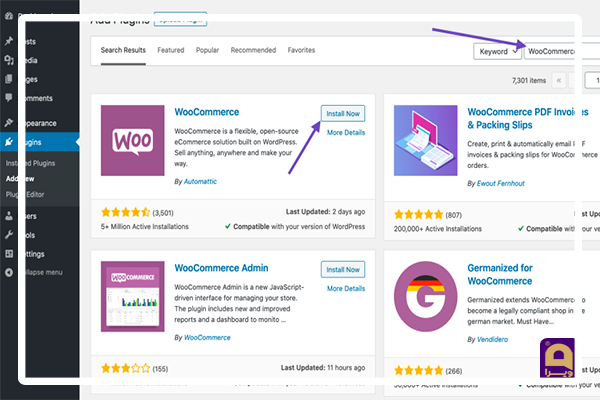Collapse the admin menu using arrow icon

pos(9,272)
